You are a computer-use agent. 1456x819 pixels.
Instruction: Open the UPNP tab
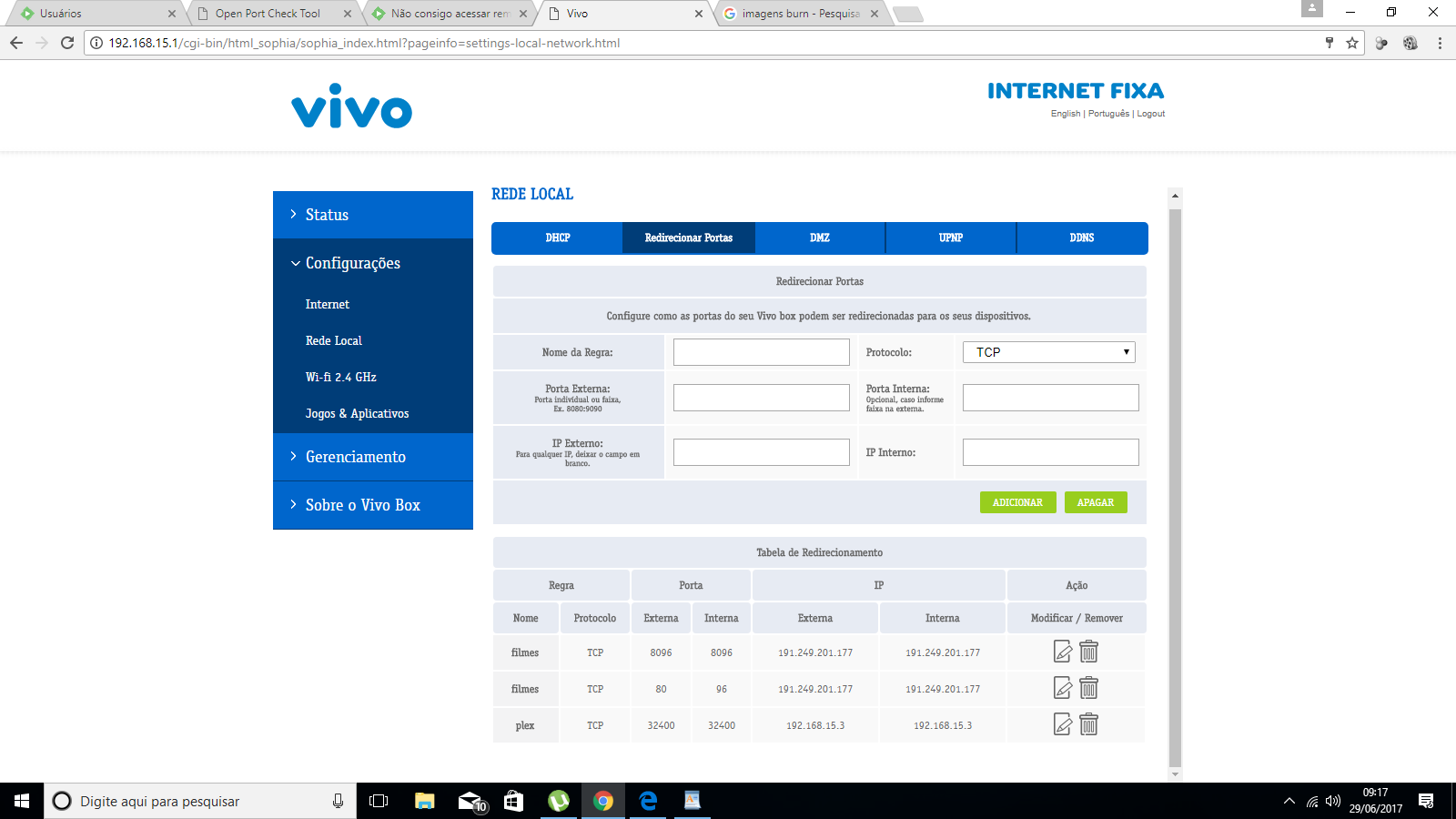(x=951, y=238)
